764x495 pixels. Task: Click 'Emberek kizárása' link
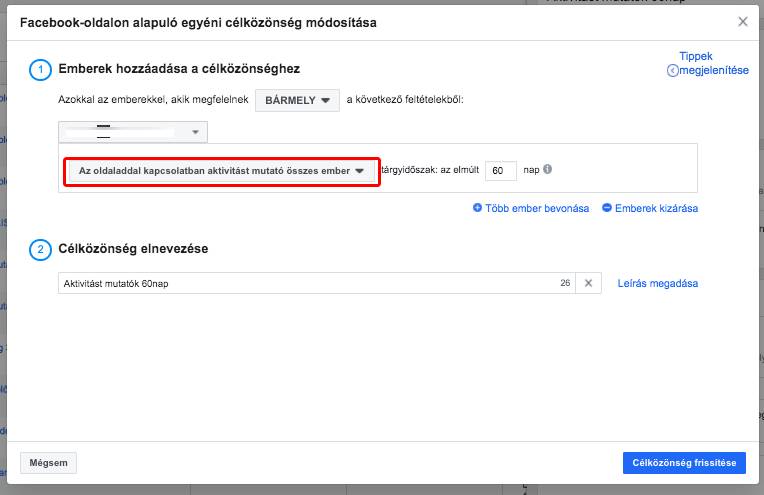(656, 209)
